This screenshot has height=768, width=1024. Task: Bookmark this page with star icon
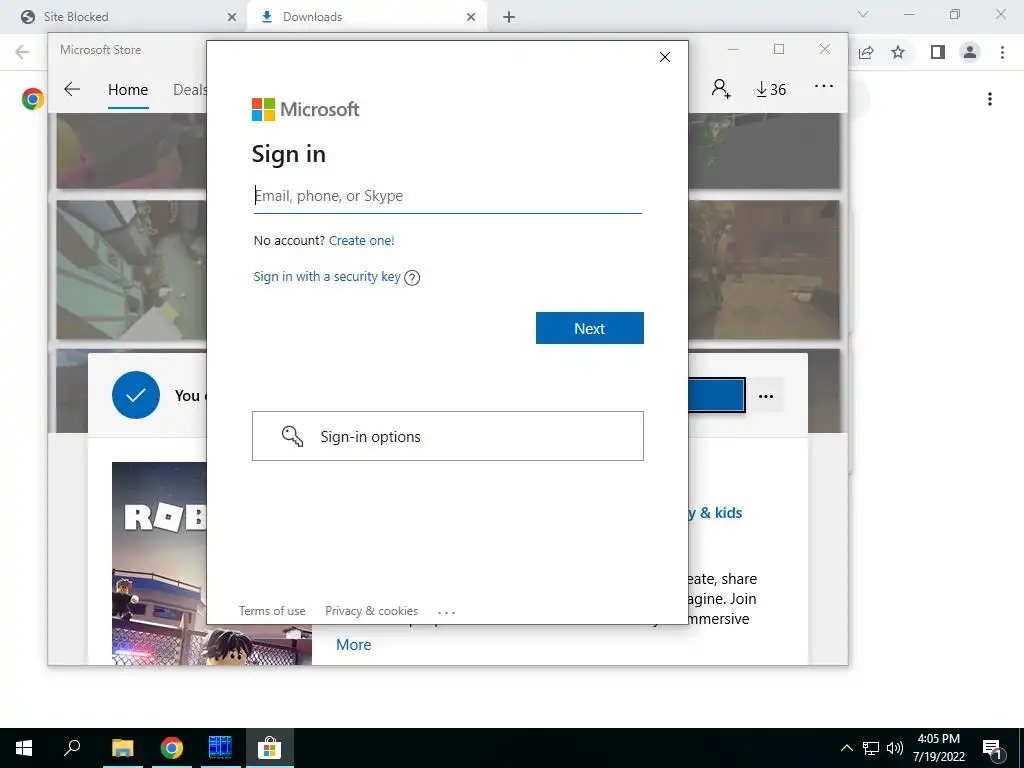[x=898, y=52]
